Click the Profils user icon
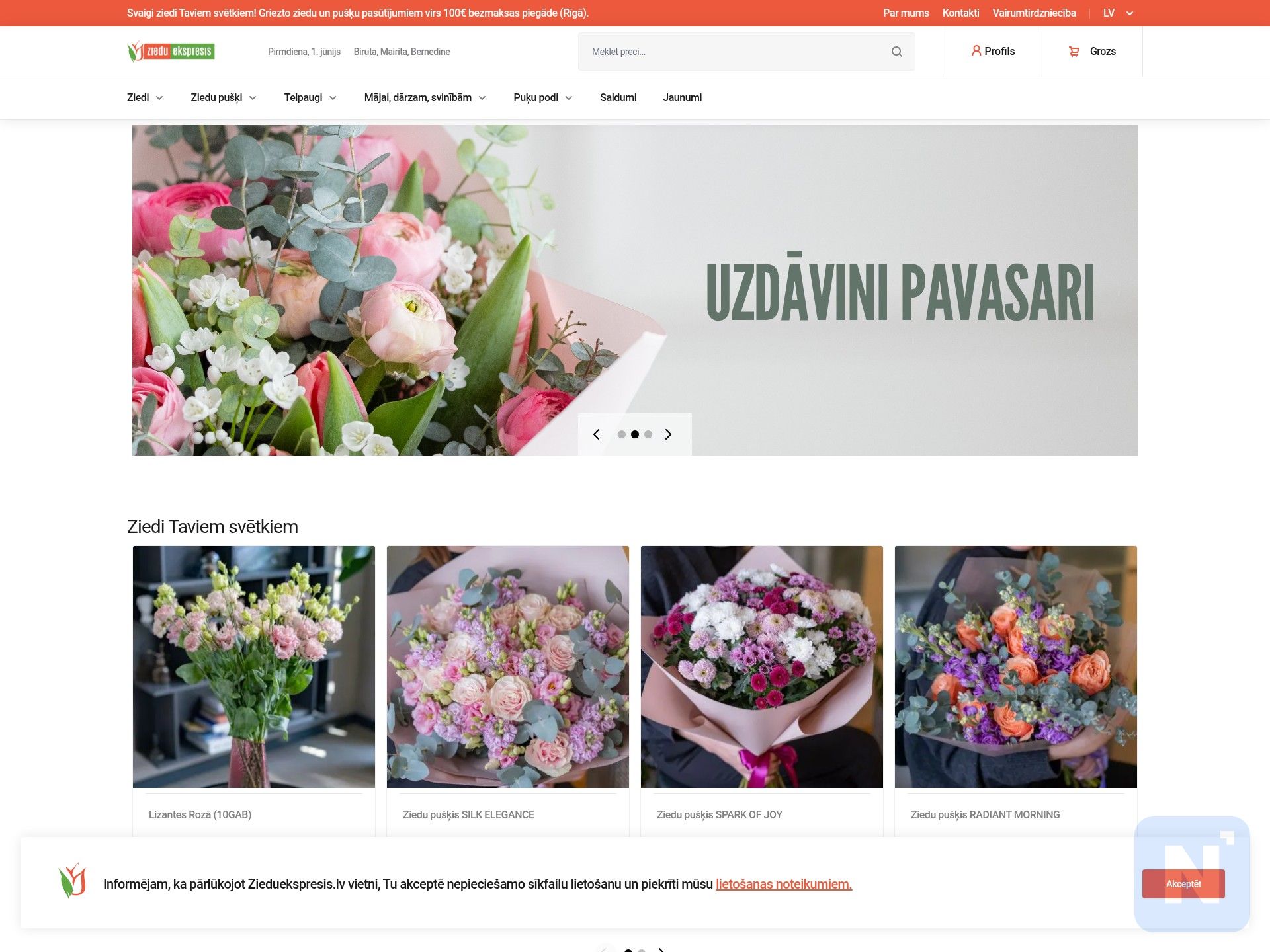The width and height of the screenshot is (1270, 952). point(976,51)
